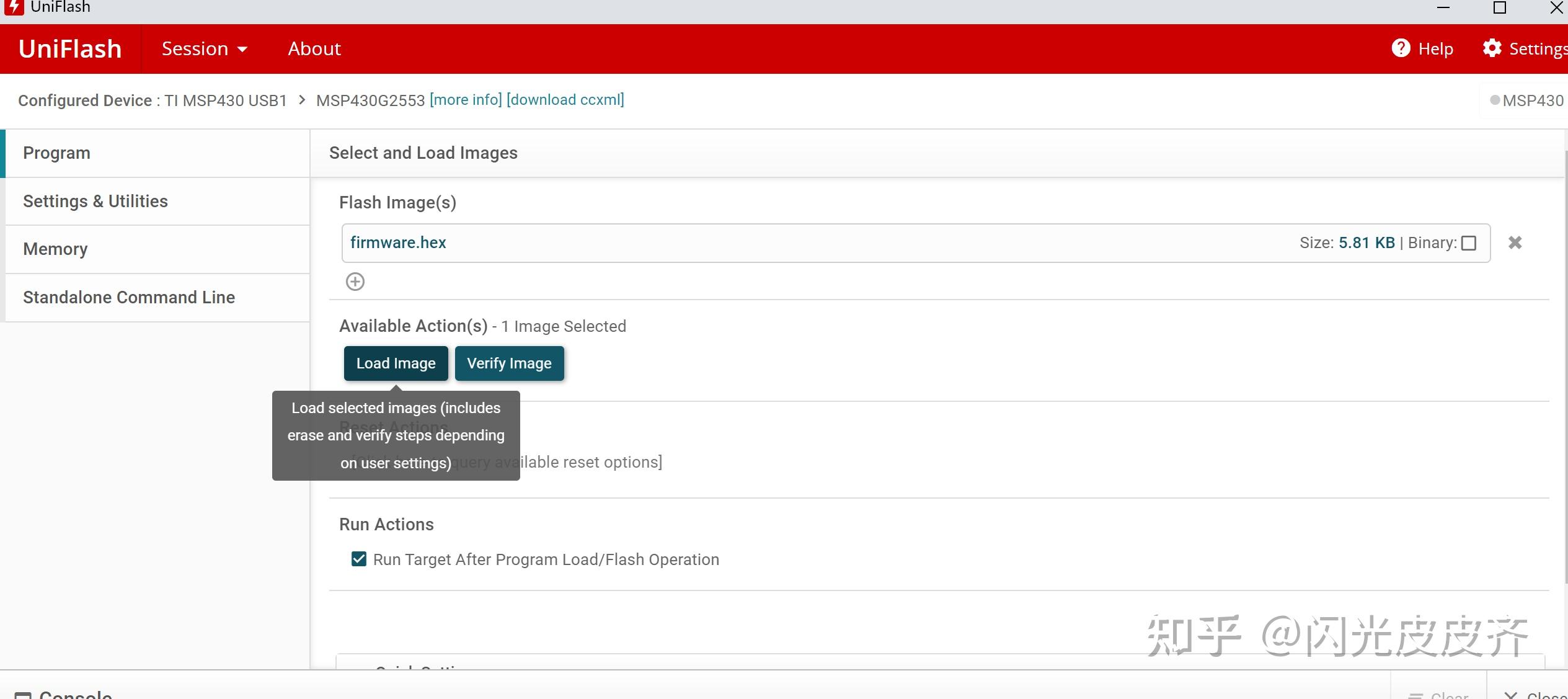Open the About menu item
This screenshot has width=1568, height=699.
pyautogui.click(x=314, y=49)
